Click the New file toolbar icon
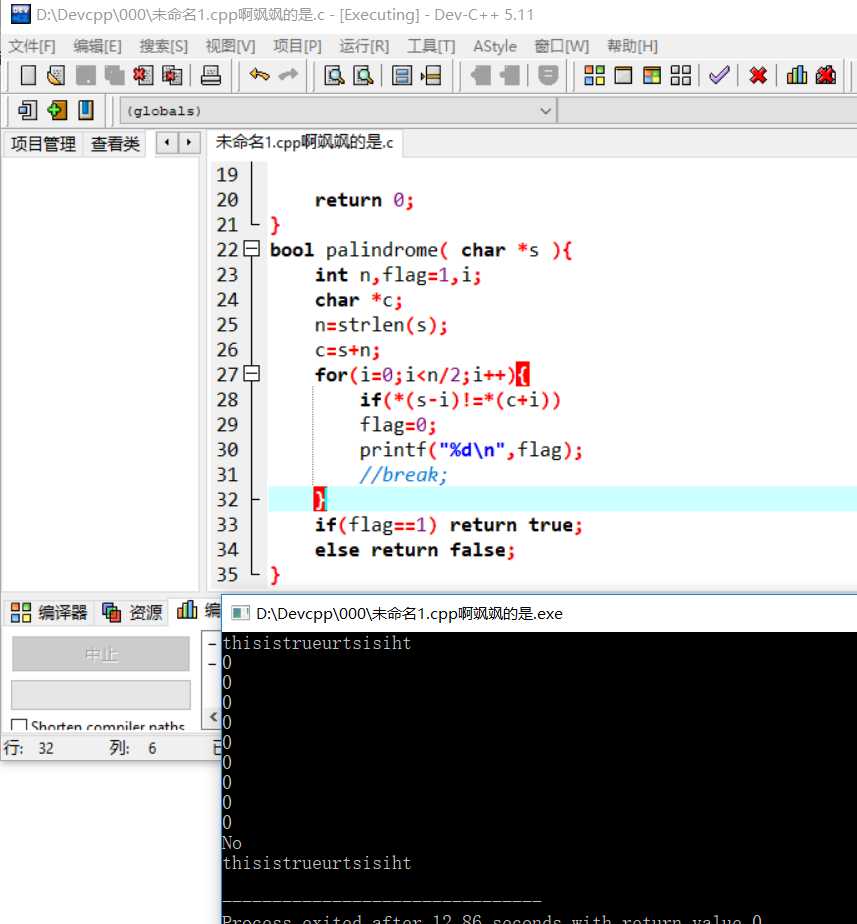The width and height of the screenshot is (857, 924). click(28, 75)
